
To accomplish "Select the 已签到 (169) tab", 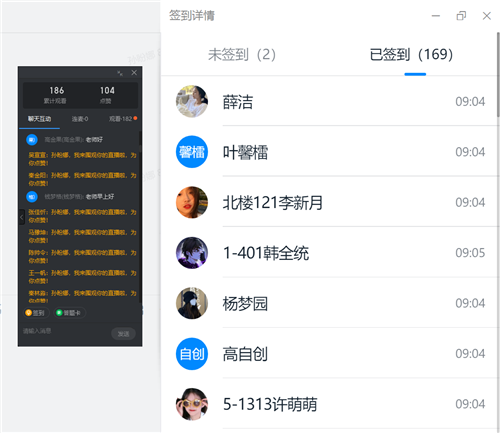I will tap(411, 54).
